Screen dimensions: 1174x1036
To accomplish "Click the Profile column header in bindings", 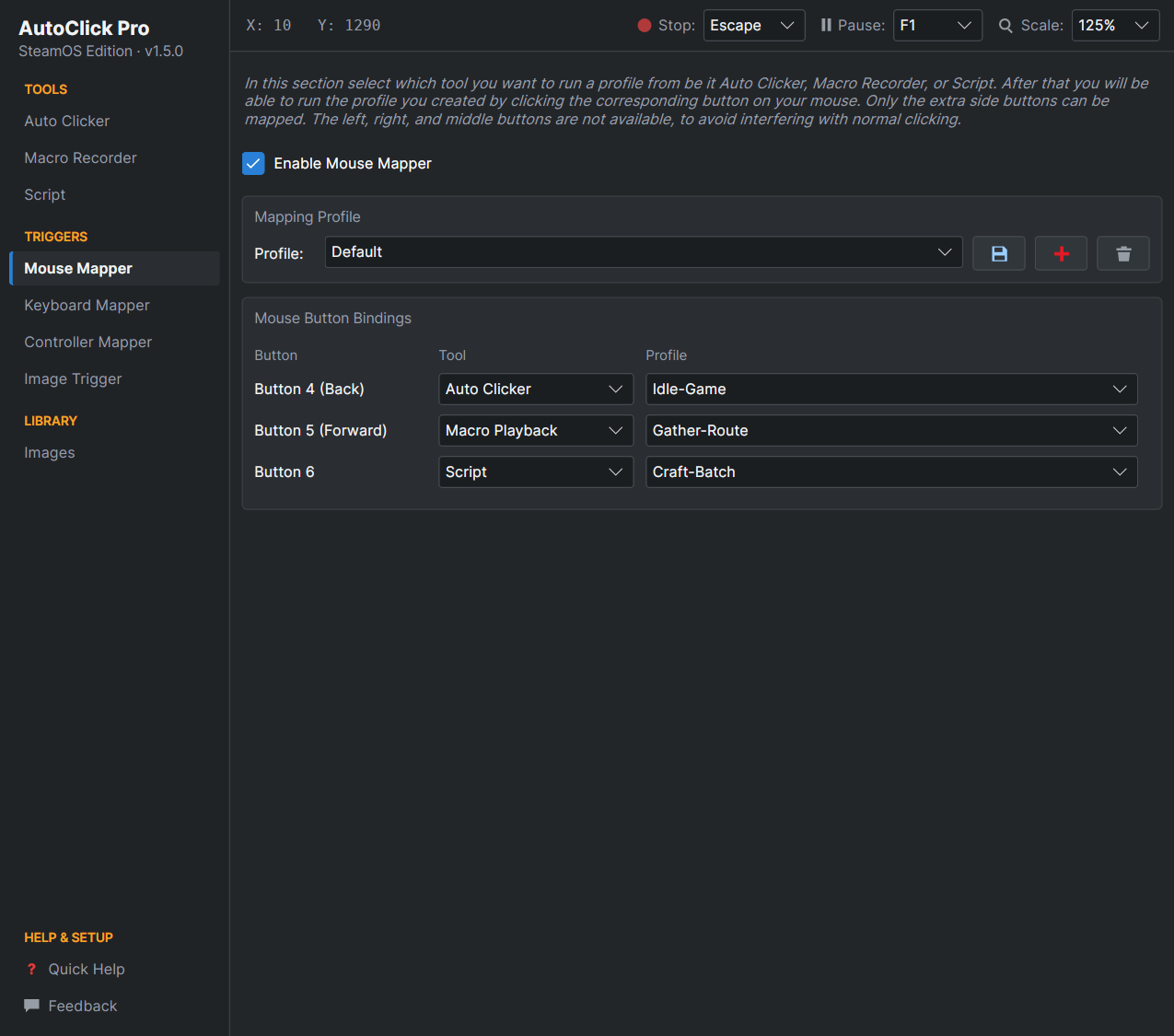I will click(667, 355).
